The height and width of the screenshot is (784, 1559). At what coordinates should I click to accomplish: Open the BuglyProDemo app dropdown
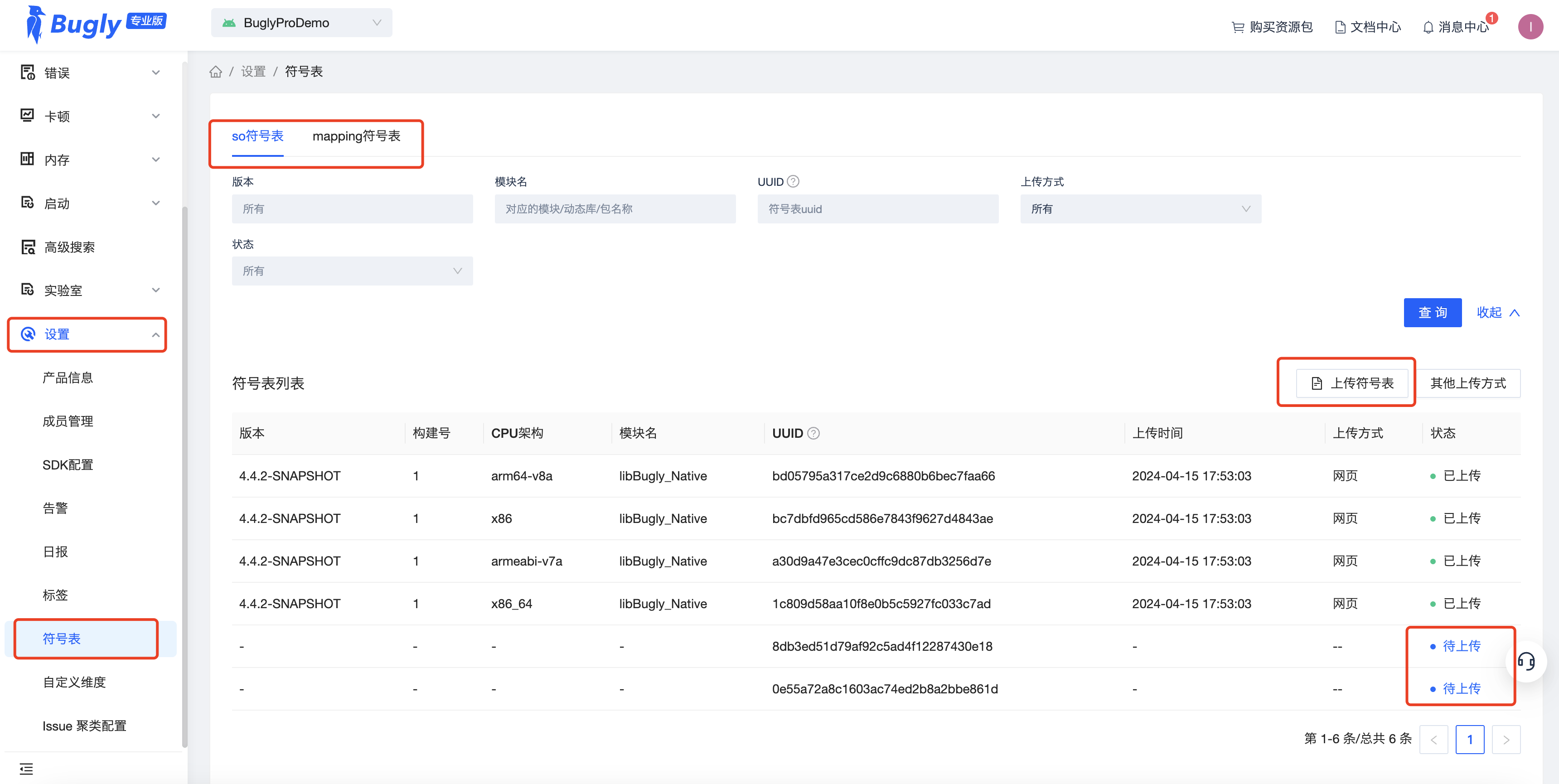click(x=301, y=23)
